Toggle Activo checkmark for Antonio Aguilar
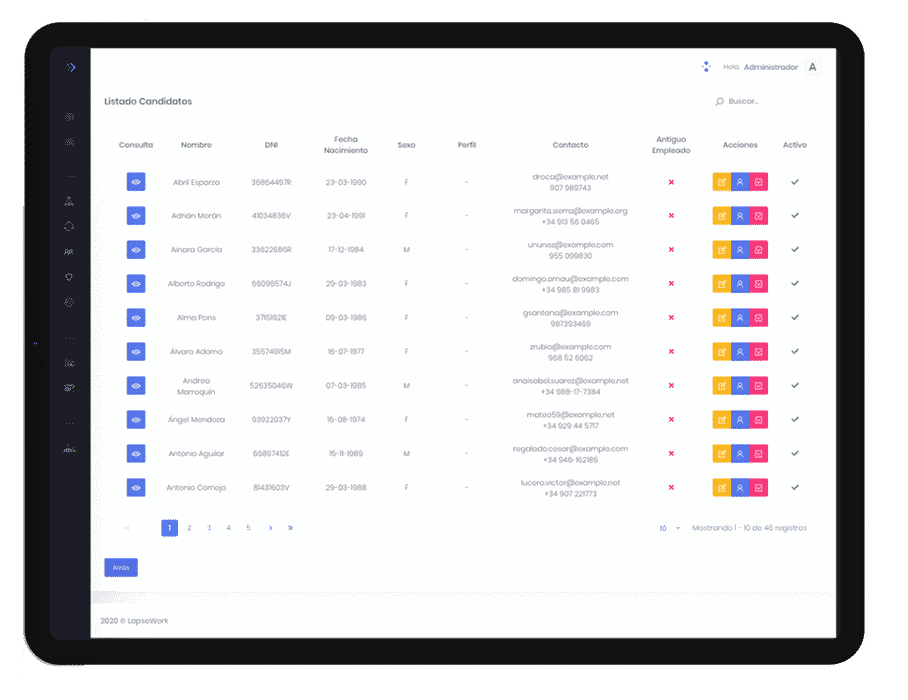The height and width of the screenshot is (700, 908). [795, 454]
